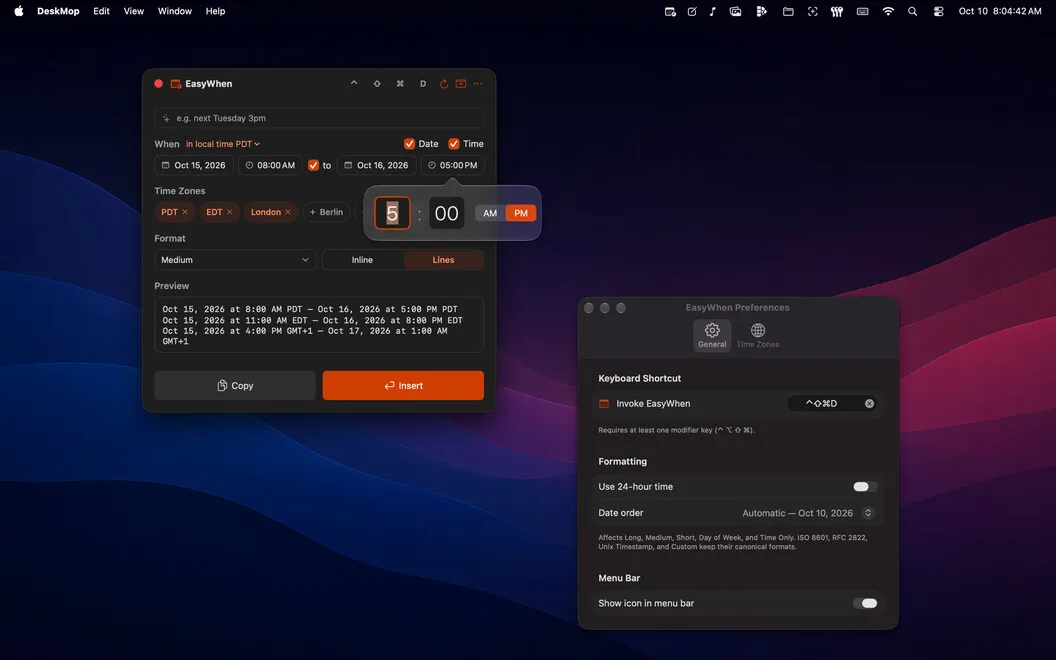Uncheck the Date checkbox
Image resolution: width=1056 pixels, height=660 pixels.
point(409,143)
